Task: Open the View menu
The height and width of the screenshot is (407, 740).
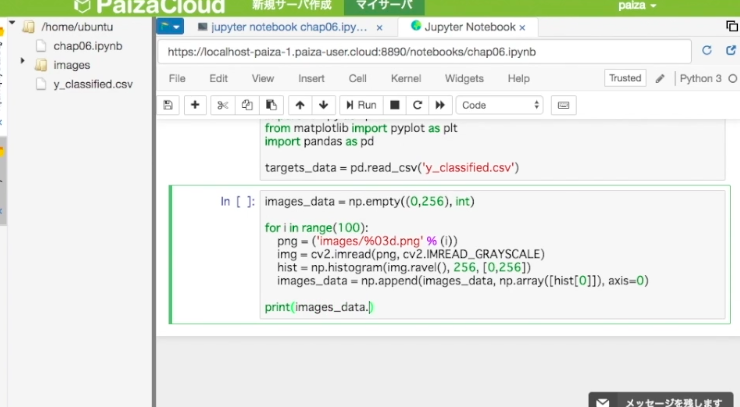Action: tap(262, 78)
